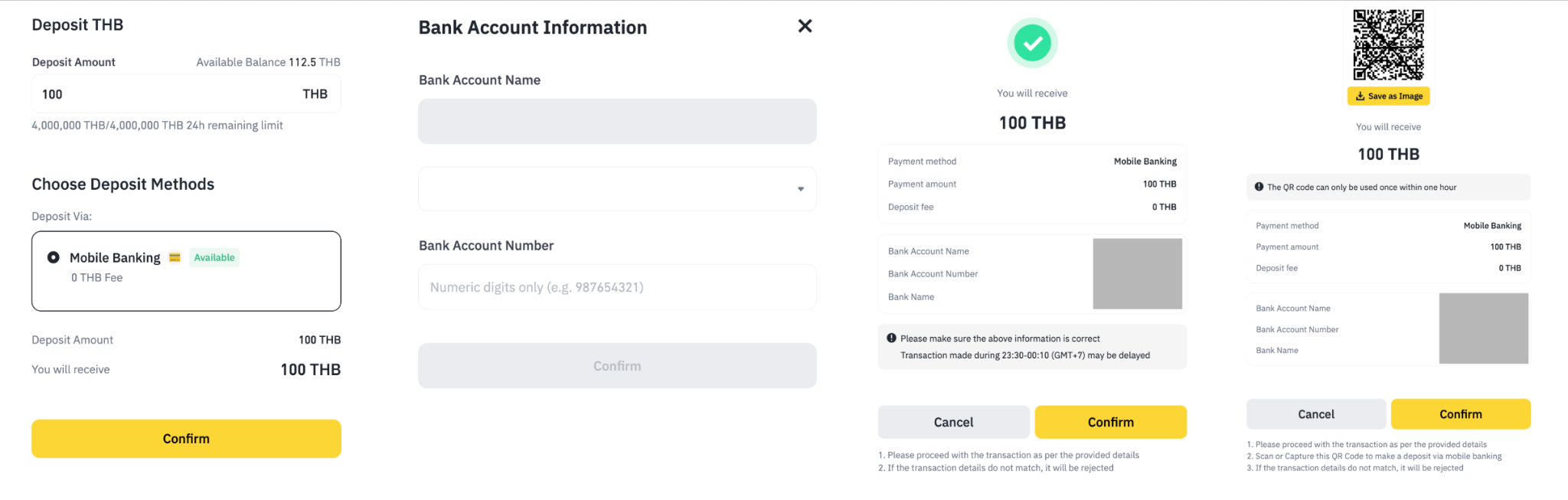Confirm the QR code deposit

[1460, 414]
